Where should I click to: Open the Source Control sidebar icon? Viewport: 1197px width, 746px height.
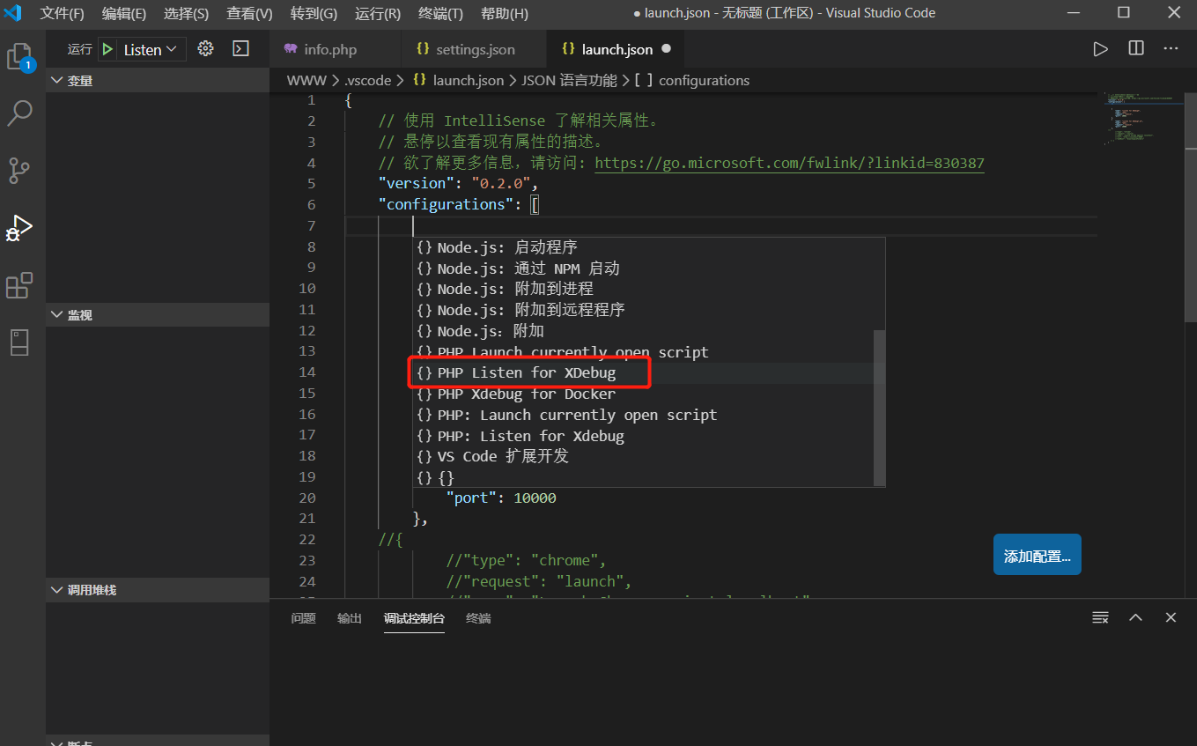click(x=20, y=170)
